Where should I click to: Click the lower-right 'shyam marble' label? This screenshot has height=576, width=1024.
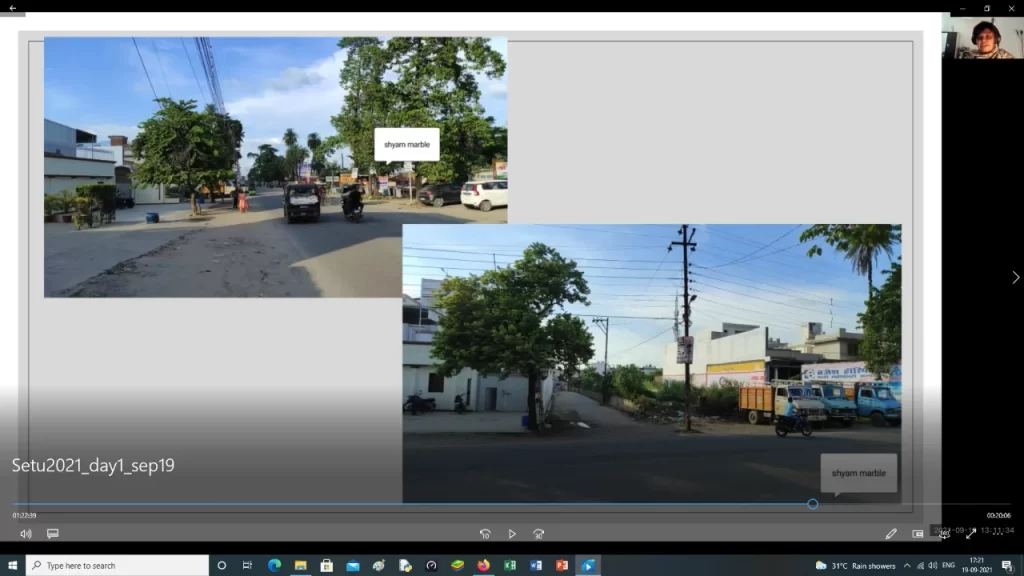pos(858,473)
